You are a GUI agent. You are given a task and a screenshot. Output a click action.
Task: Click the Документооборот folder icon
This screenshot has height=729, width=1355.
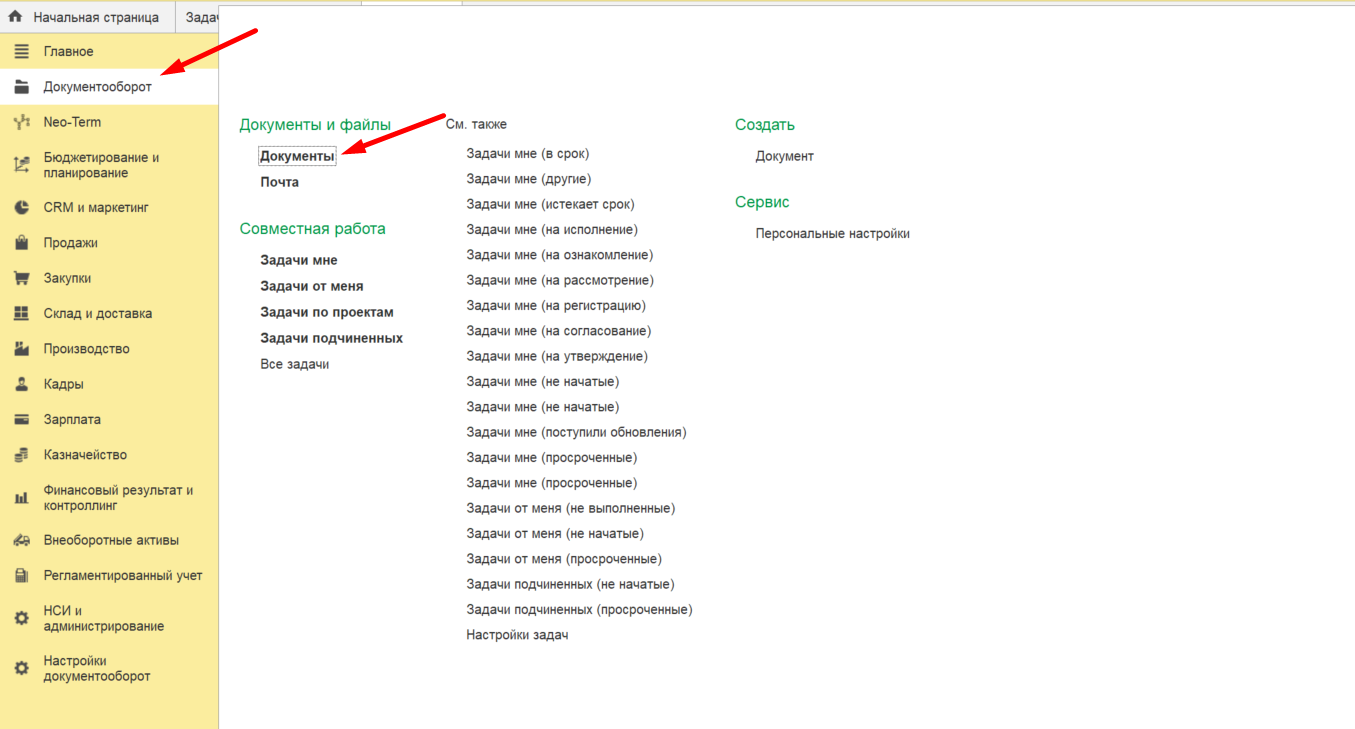(21, 87)
